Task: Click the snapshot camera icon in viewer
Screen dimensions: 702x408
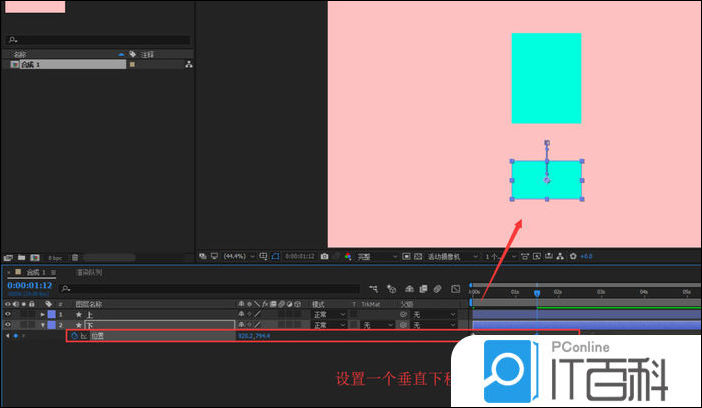Action: coord(324,256)
